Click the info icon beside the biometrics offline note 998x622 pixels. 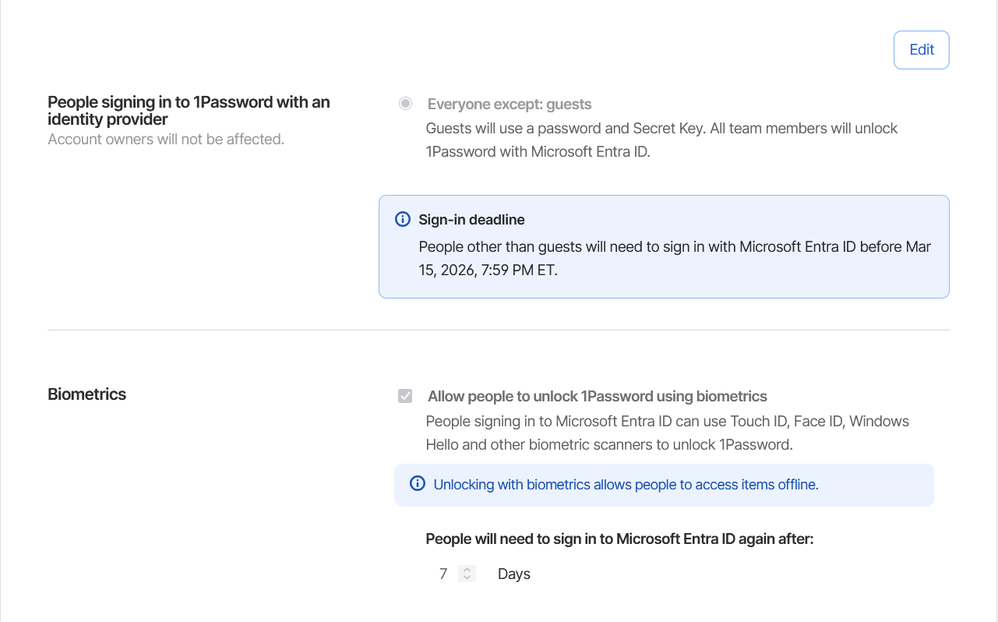tap(417, 484)
